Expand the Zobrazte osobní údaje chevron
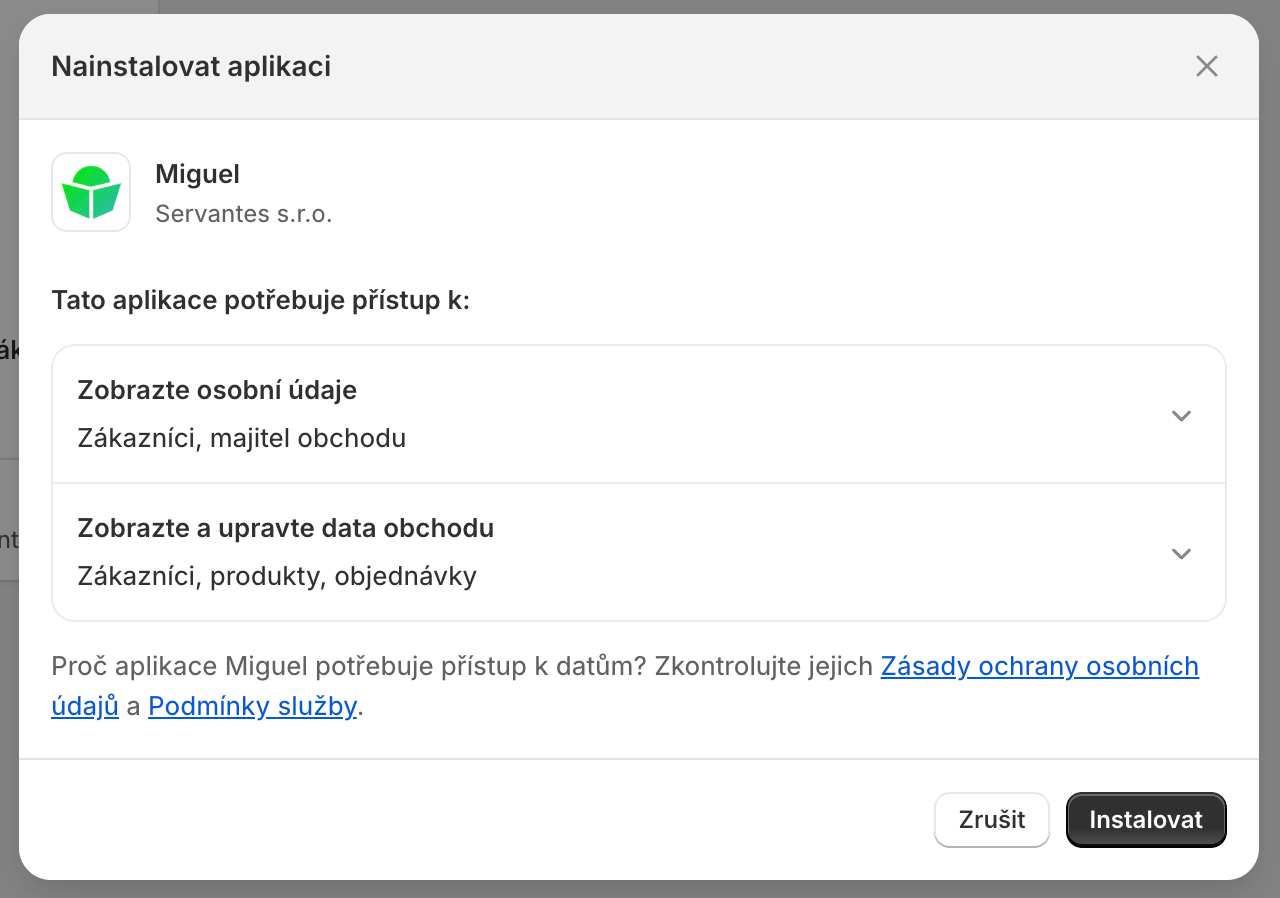Screen dimensions: 1280x898 click(x=1181, y=416)
